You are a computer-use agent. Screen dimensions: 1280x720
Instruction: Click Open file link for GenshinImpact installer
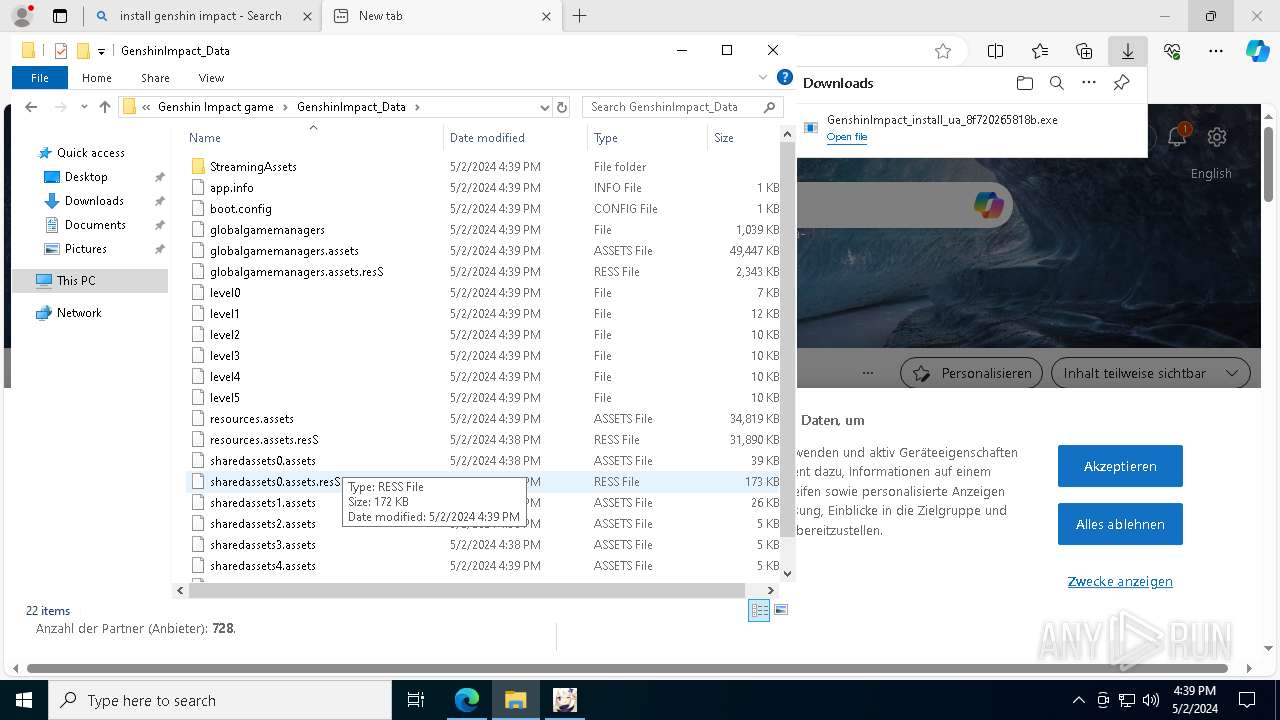[x=847, y=137]
